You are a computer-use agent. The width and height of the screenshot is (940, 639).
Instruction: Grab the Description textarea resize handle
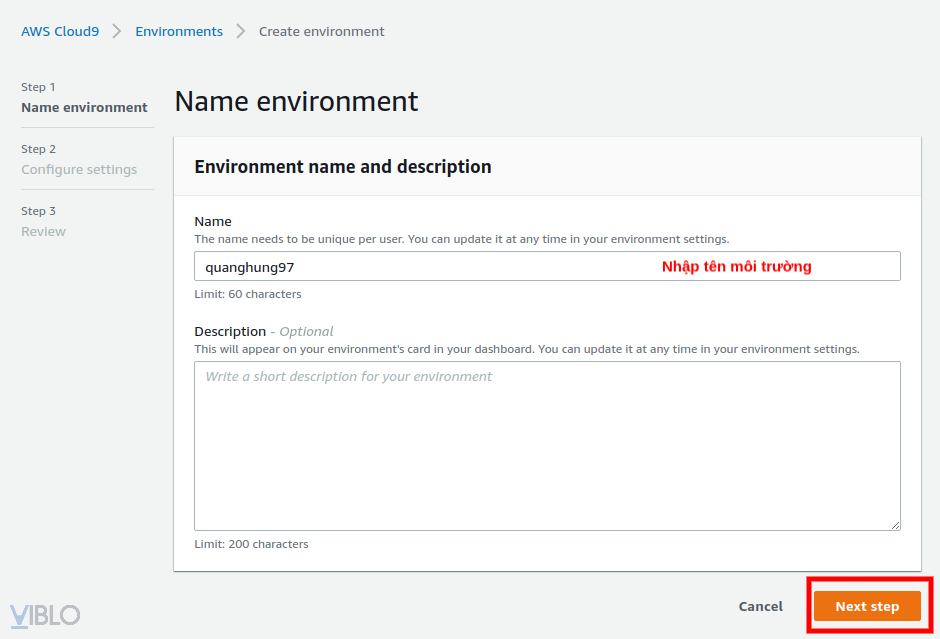(895, 525)
